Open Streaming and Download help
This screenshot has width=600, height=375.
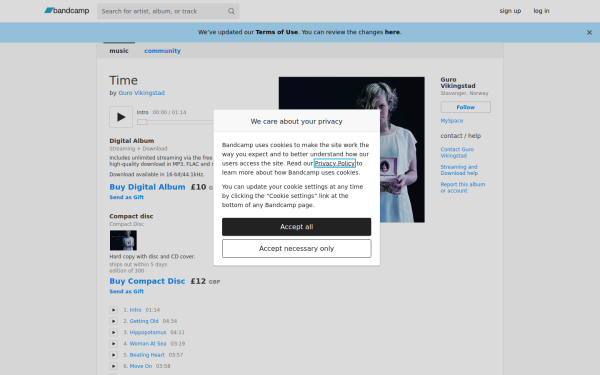[x=459, y=170]
